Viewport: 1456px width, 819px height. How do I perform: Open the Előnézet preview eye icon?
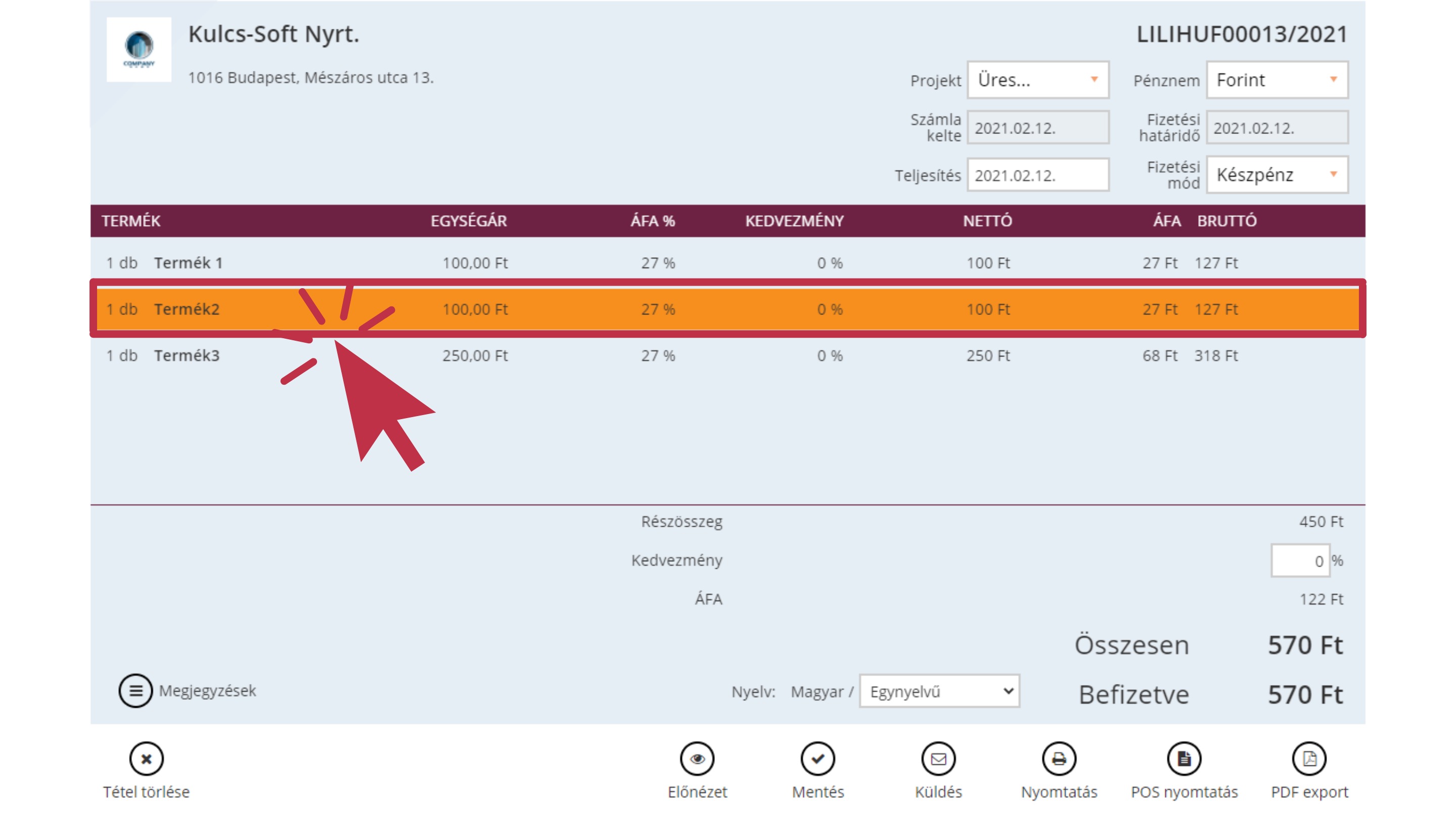tap(697, 758)
